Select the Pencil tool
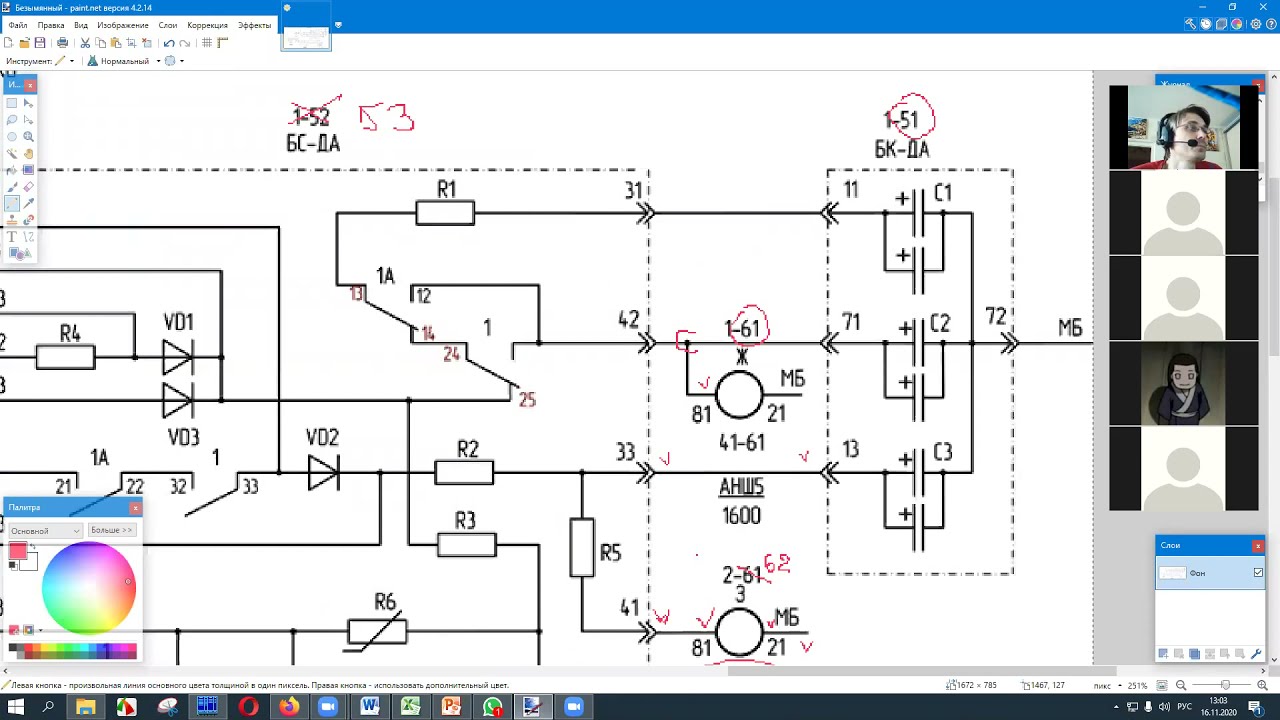 12,204
